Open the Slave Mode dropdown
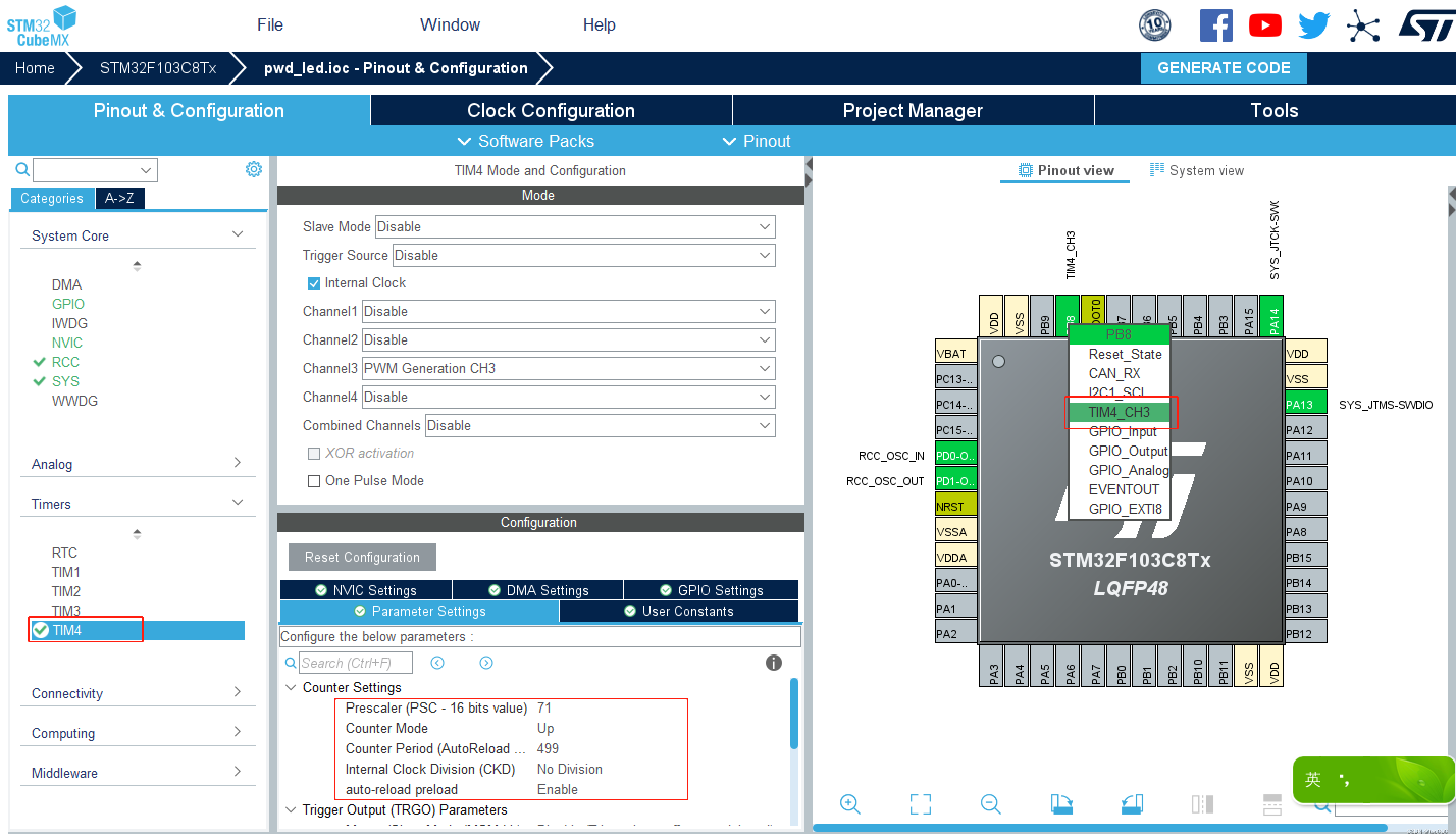Screen dimensions: 1456x839 [x=575, y=226]
